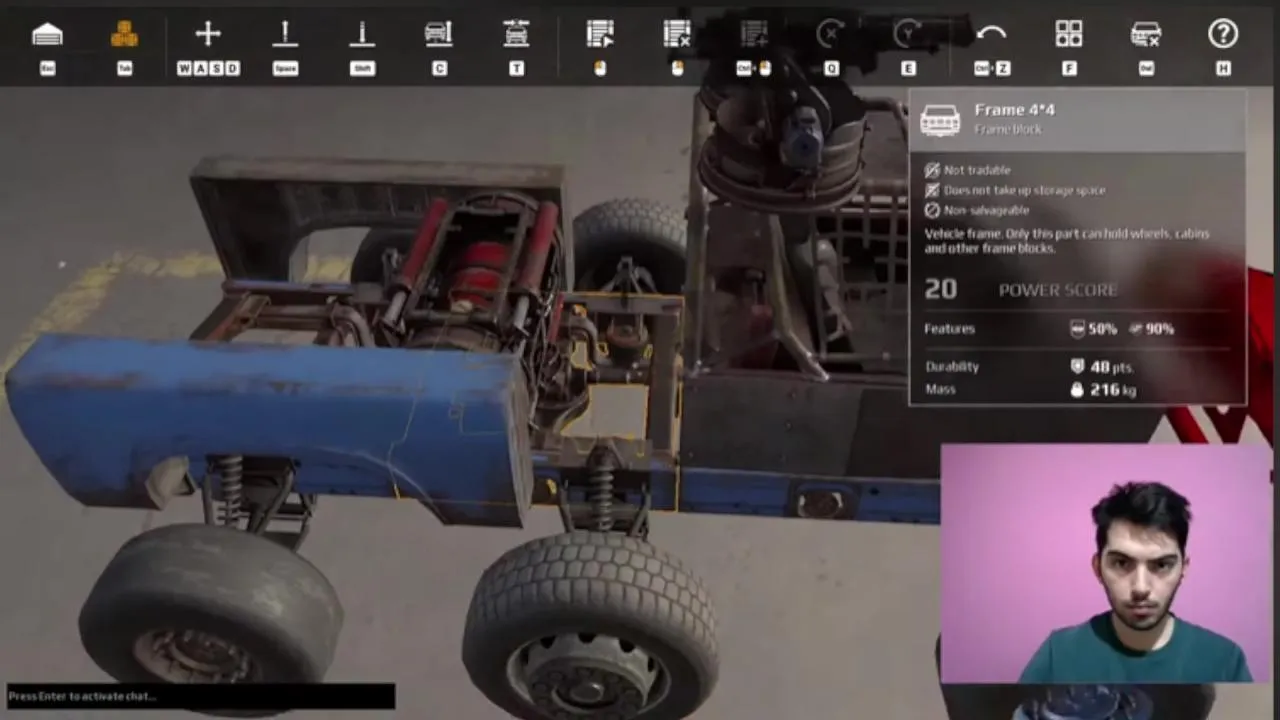1280x720 pixels.
Task: Click the POWER SCORE label
Action: (1058, 290)
